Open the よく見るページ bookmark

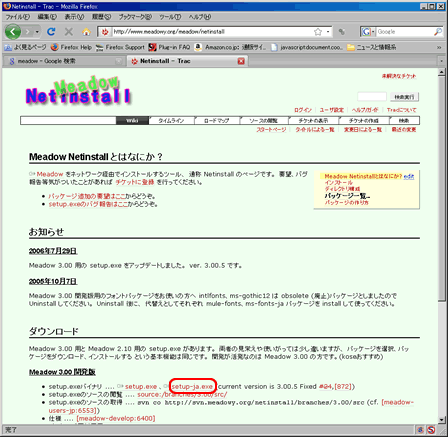(25, 47)
